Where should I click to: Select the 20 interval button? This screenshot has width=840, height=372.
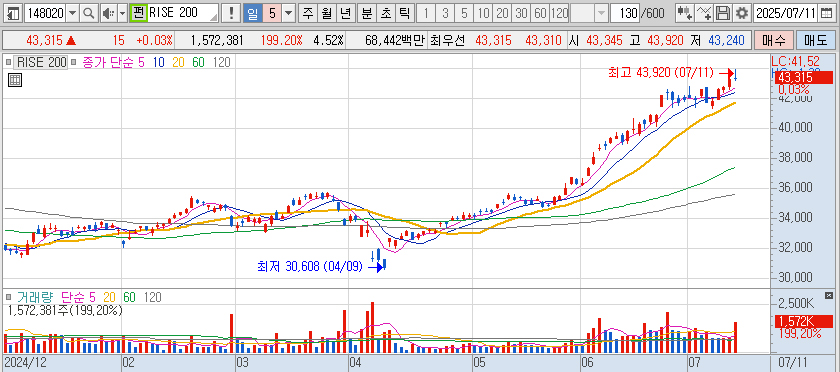click(502, 13)
